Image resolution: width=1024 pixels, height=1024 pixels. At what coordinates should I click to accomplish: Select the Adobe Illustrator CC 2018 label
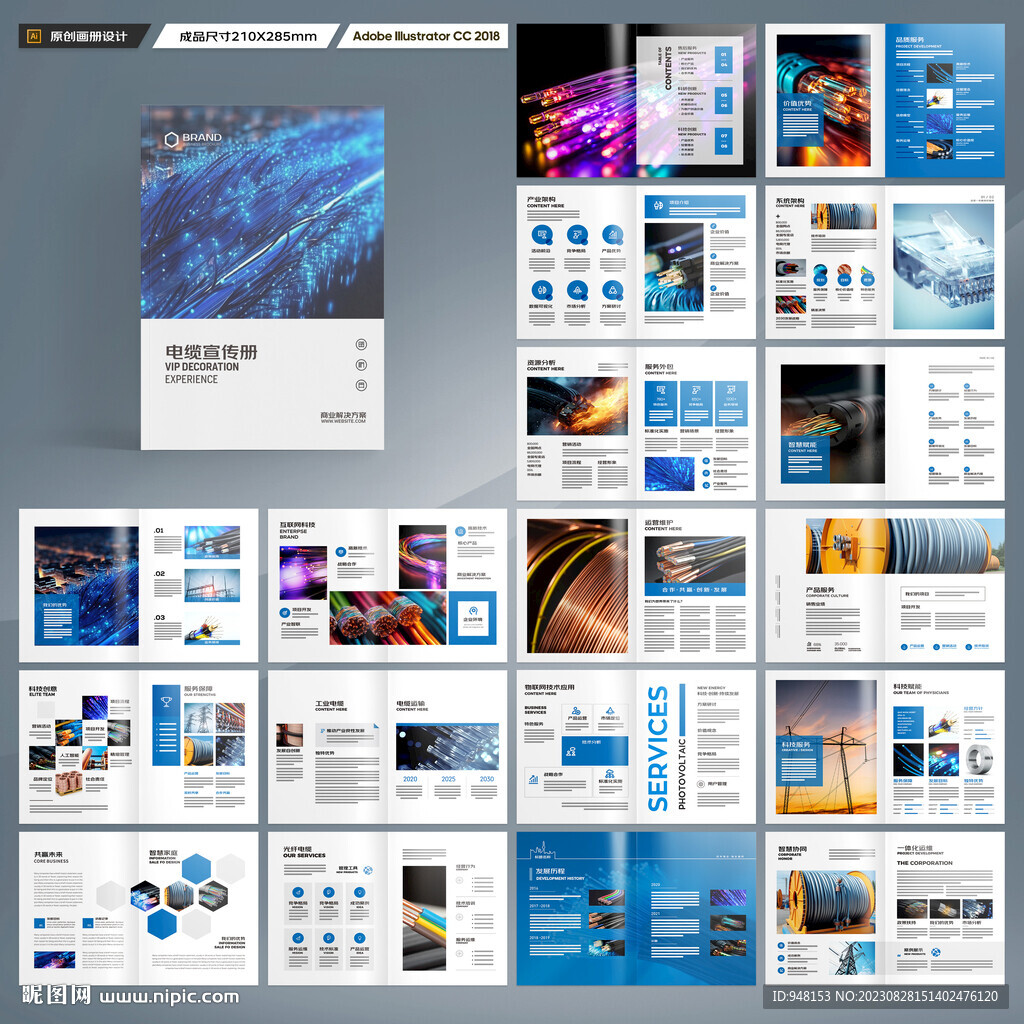pyautogui.click(x=426, y=37)
